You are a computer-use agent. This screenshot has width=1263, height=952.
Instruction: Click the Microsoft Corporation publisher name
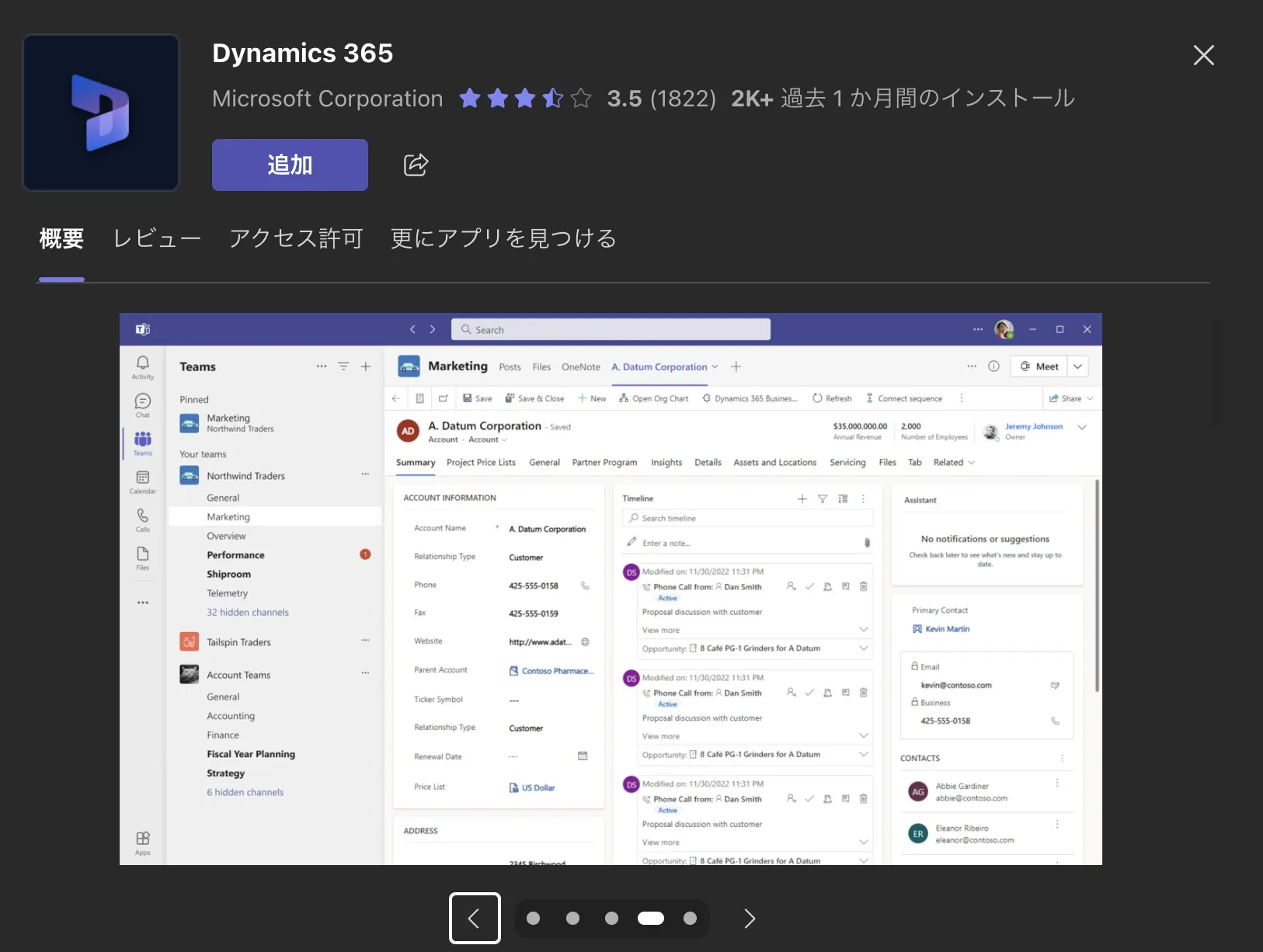pyautogui.click(x=328, y=99)
